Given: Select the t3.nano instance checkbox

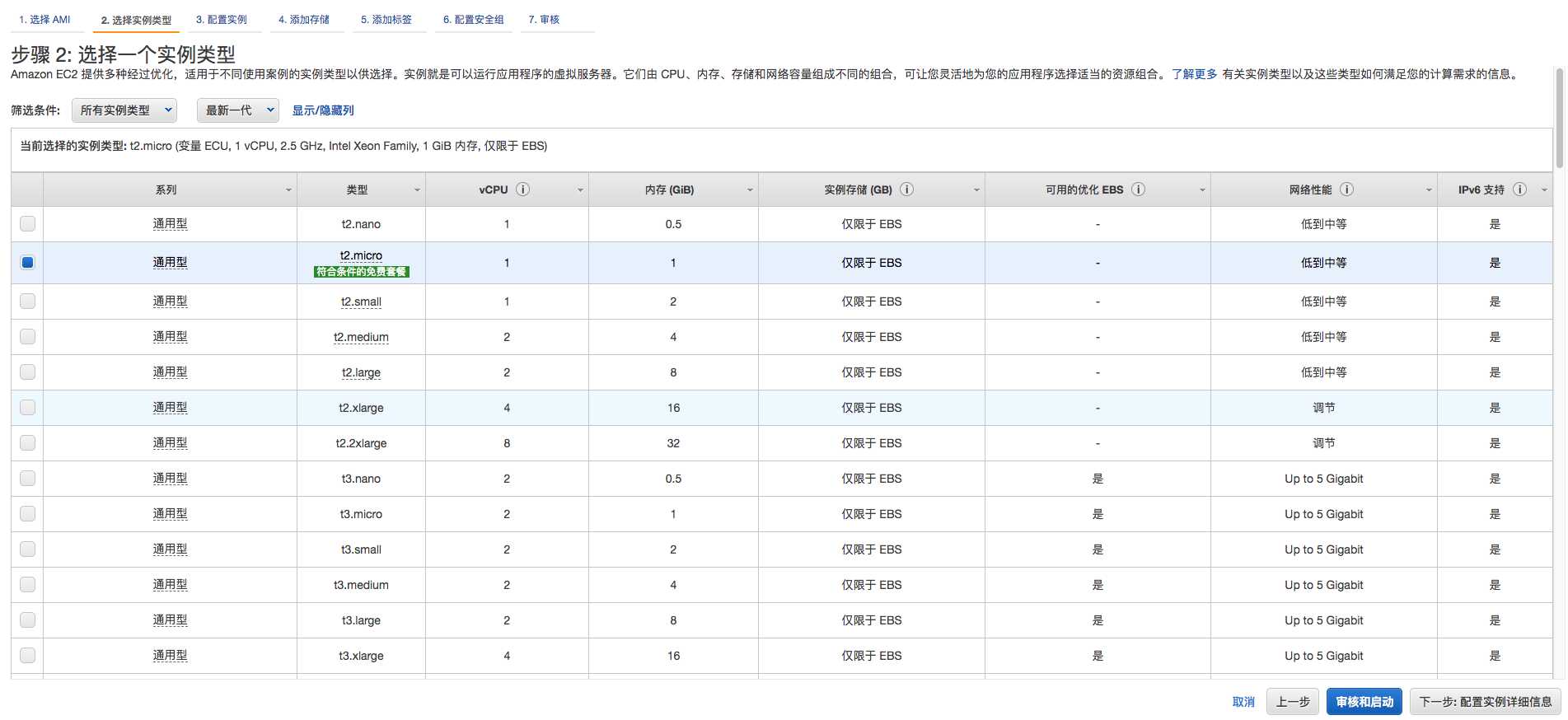Looking at the screenshot, I should pyautogui.click(x=27, y=478).
